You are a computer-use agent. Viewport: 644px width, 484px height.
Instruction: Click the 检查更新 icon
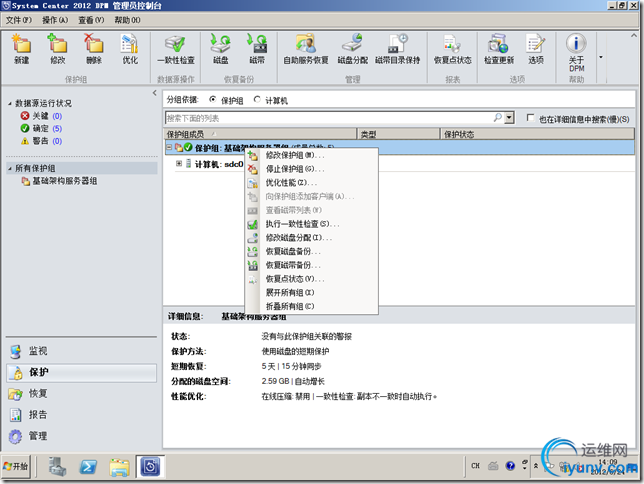tap(499, 49)
